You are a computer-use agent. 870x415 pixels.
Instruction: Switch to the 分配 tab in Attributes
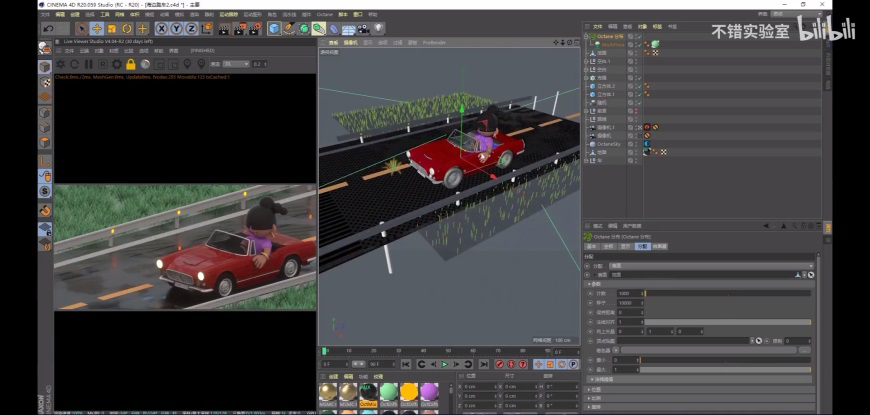[642, 246]
